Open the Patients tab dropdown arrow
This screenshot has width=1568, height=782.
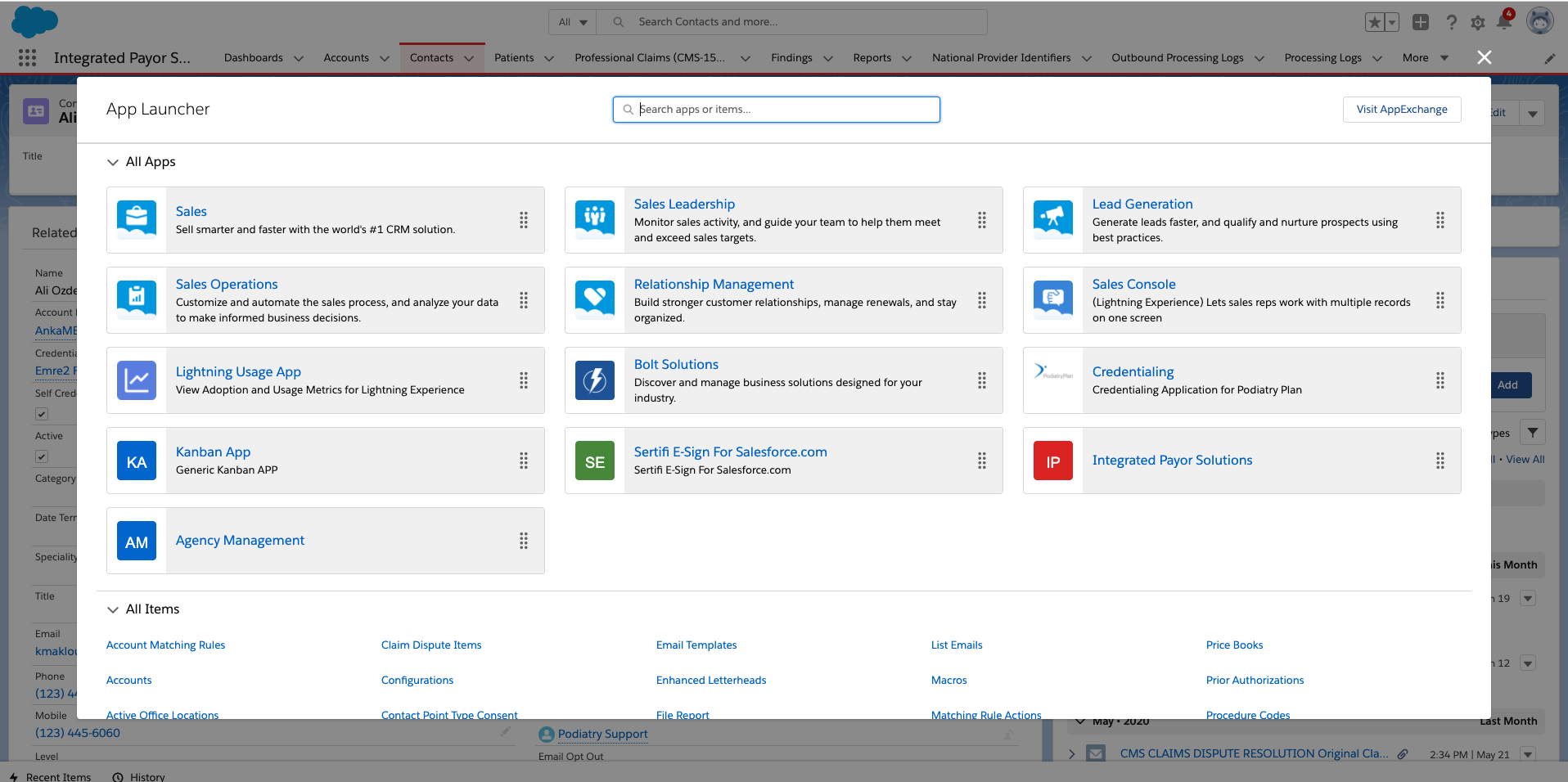549,58
